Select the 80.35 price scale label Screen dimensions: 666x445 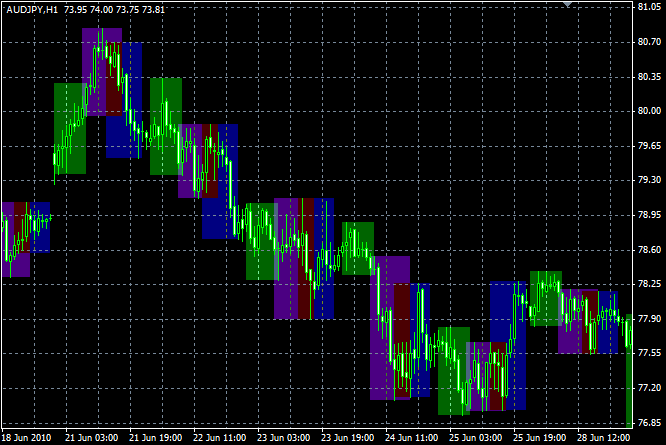tap(649, 77)
